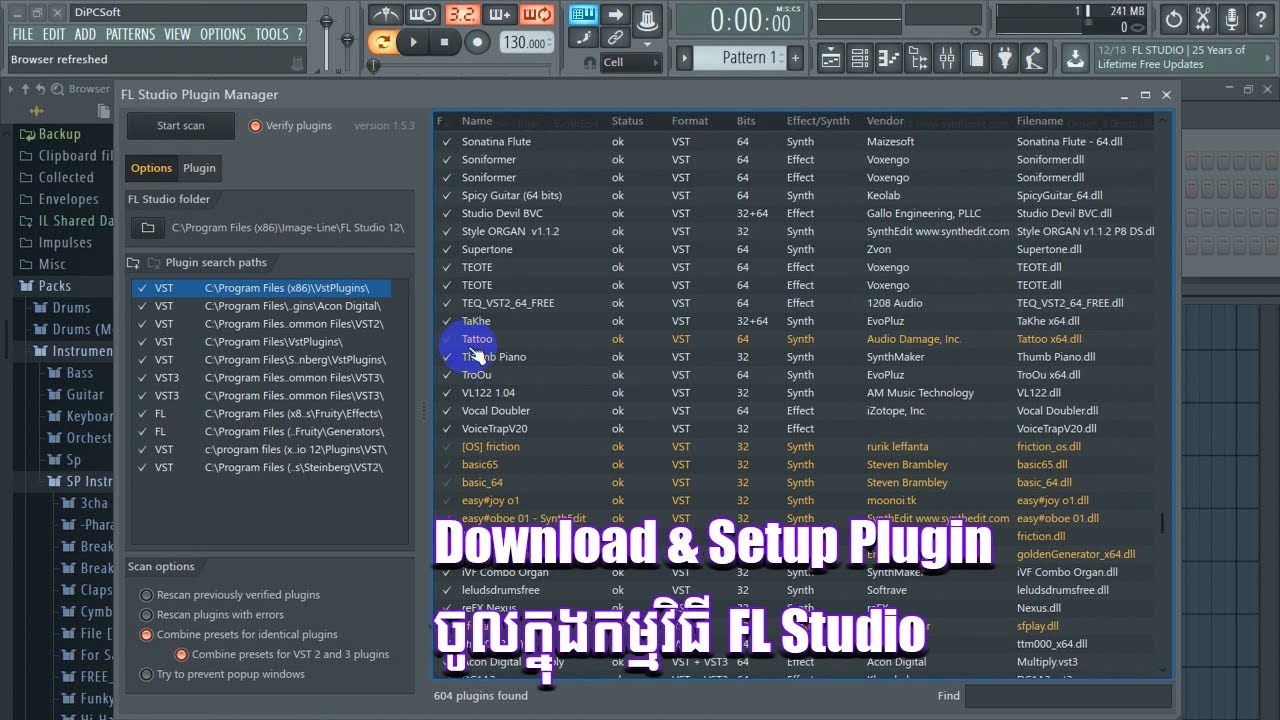The height and width of the screenshot is (720, 1280).
Task: Collapse the Packs folder in Browser
Action: [x=54, y=286]
